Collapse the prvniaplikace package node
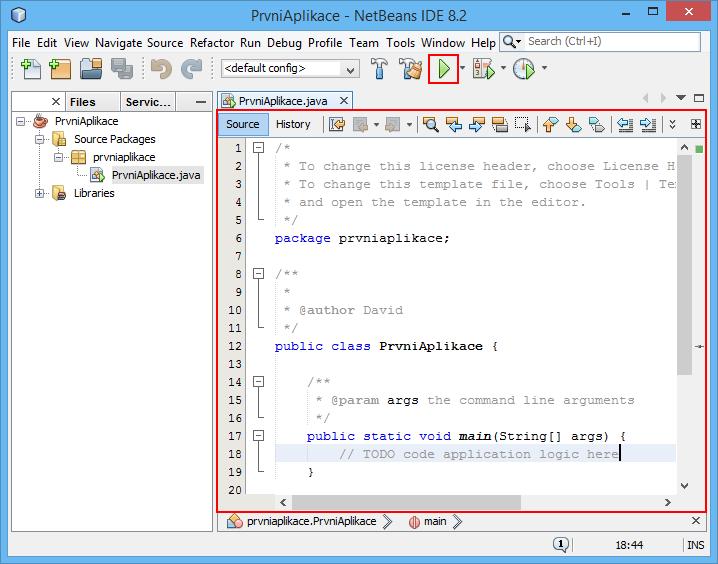Viewport: 718px width, 564px height. coord(59,157)
